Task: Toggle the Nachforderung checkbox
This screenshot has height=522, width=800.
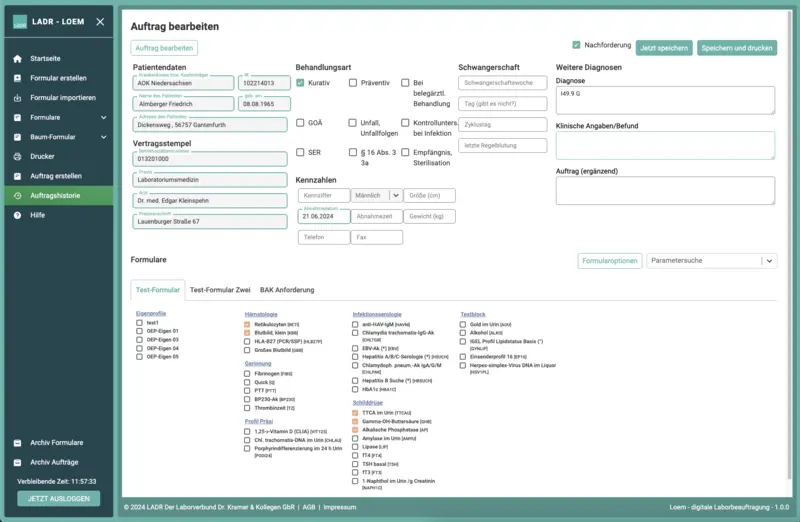Action: pos(576,45)
